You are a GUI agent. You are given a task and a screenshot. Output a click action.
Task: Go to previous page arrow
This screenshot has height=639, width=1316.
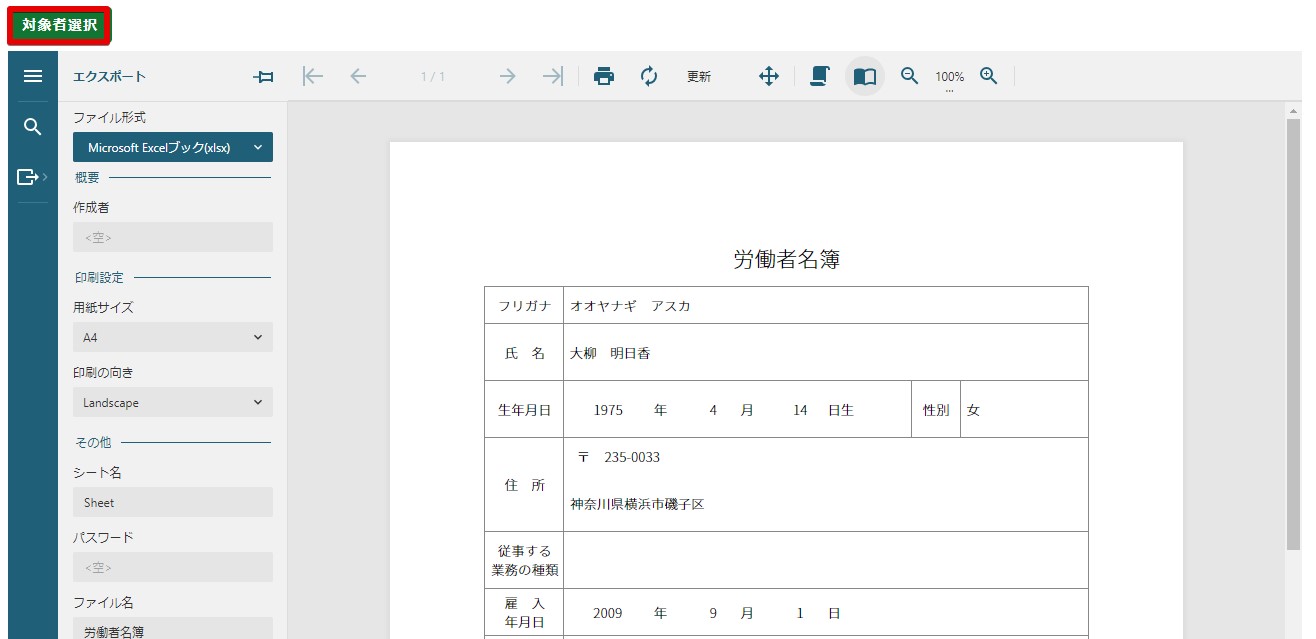coord(358,76)
